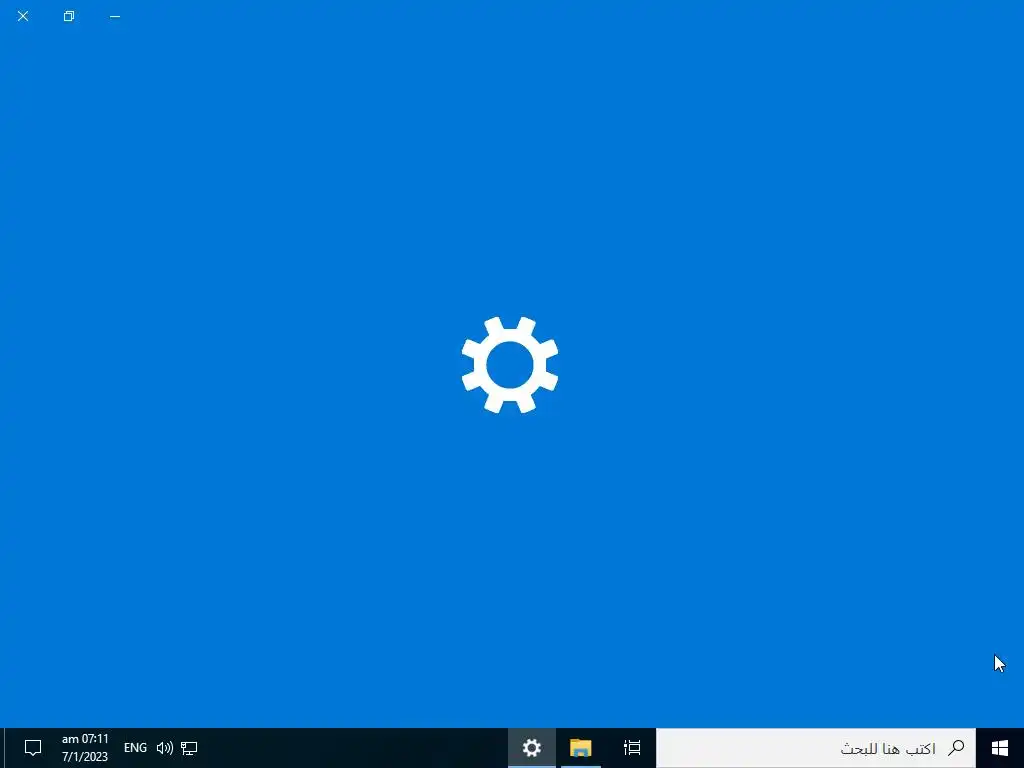The height and width of the screenshot is (768, 1024).
Task: Restore down the Settings window
Action: (x=69, y=16)
